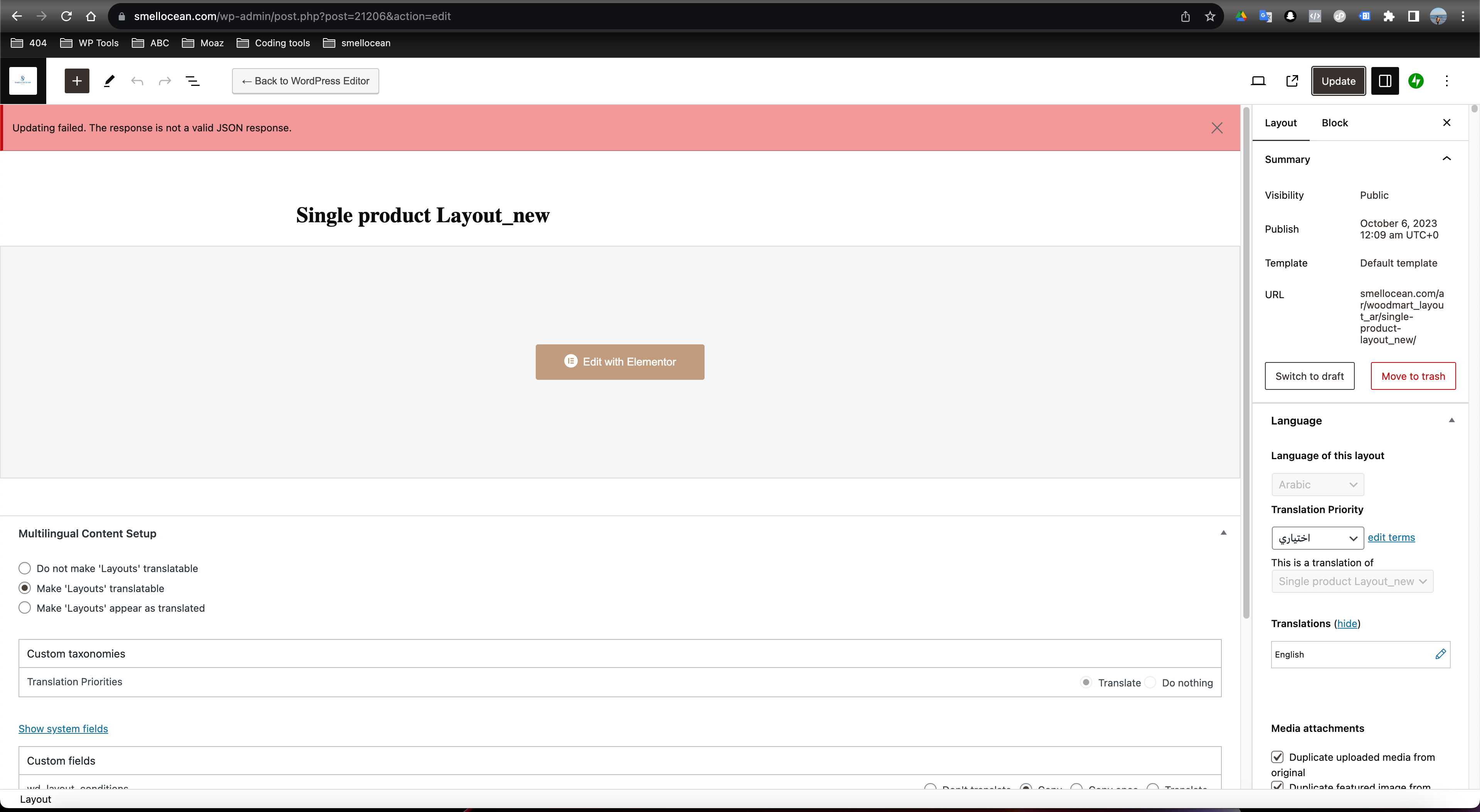Viewport: 1480px width, 812px height.
Task: Click the Update button
Action: pos(1338,81)
